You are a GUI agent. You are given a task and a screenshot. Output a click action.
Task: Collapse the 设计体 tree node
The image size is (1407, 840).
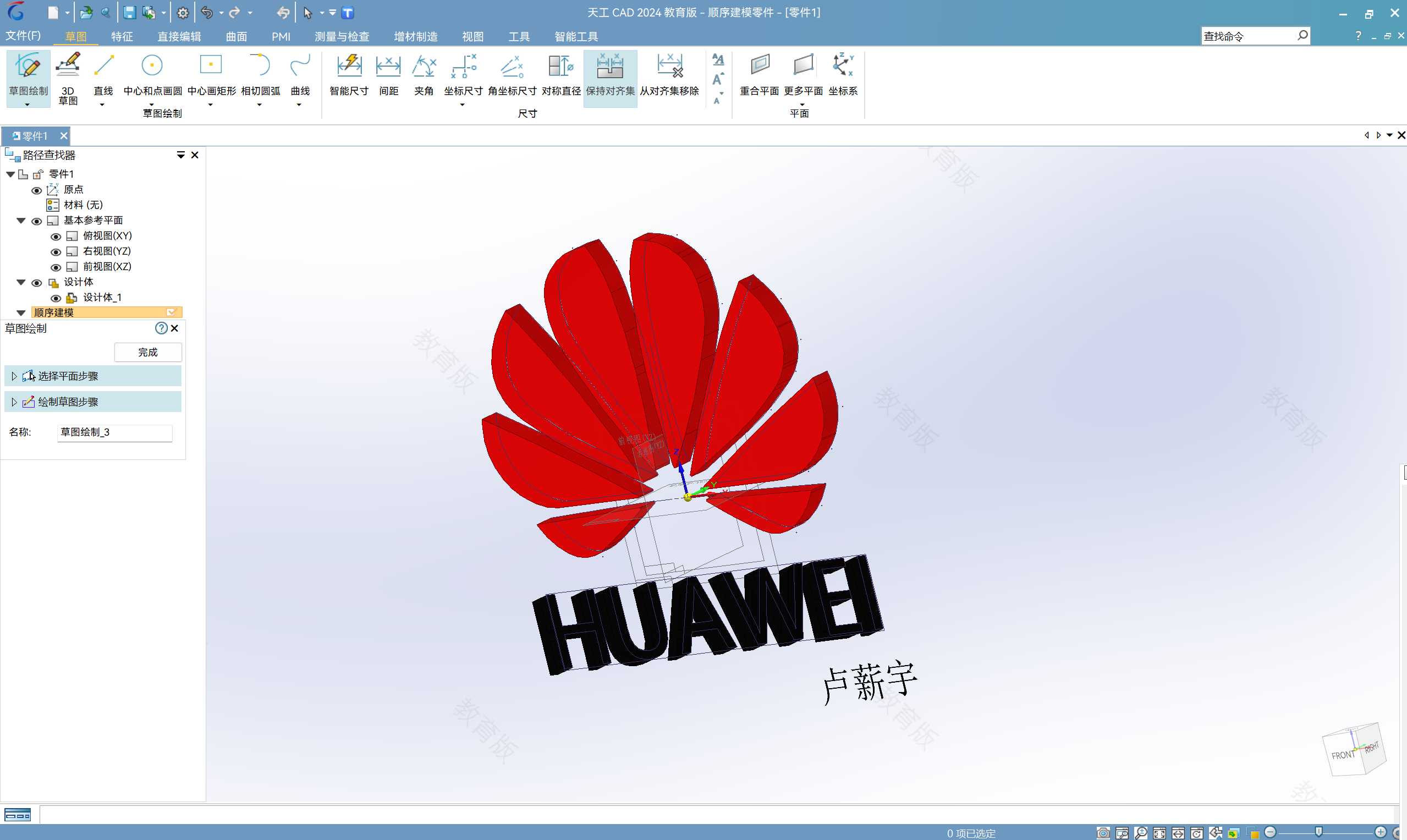click(21, 282)
